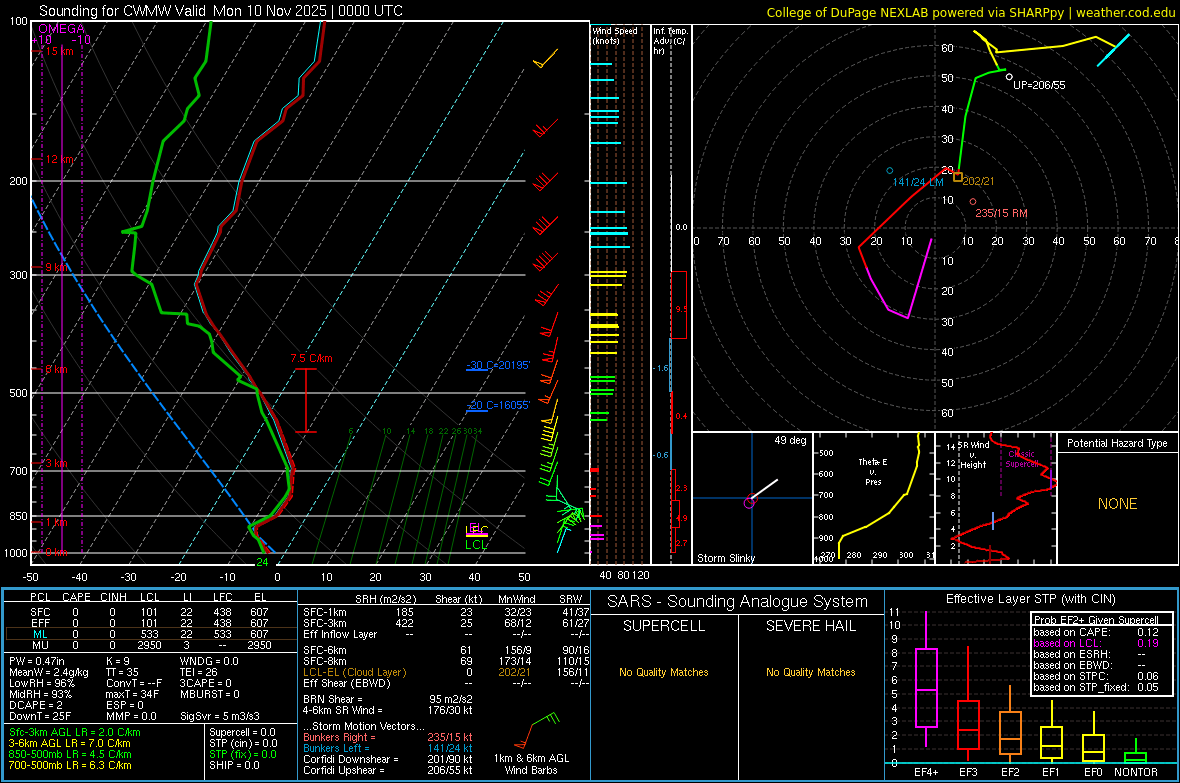
Task: Click the SigSvr = 5 m3/s3 value
Action: (x=220, y=716)
